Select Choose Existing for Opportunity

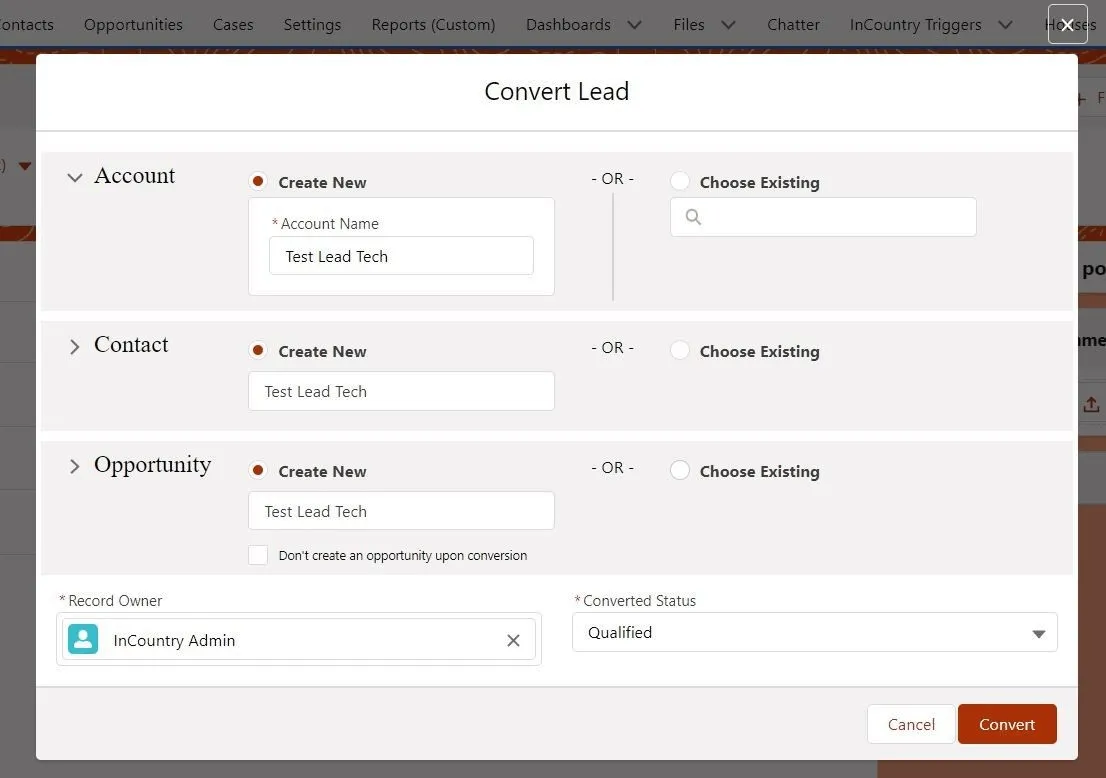coord(680,471)
